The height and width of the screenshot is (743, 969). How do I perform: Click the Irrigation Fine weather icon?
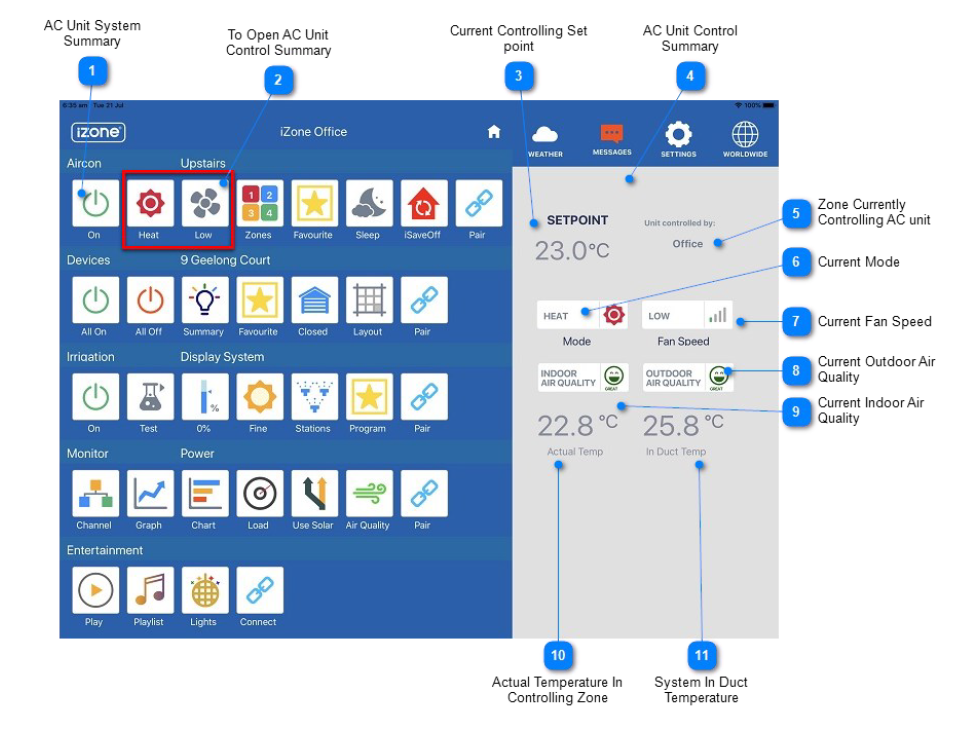coord(260,396)
